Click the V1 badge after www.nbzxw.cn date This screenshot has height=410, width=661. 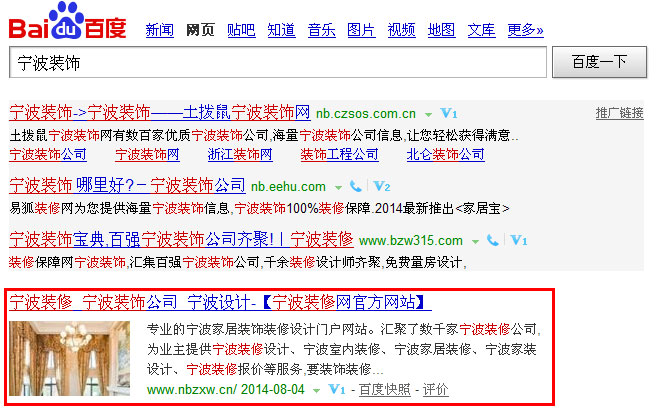click(337, 389)
